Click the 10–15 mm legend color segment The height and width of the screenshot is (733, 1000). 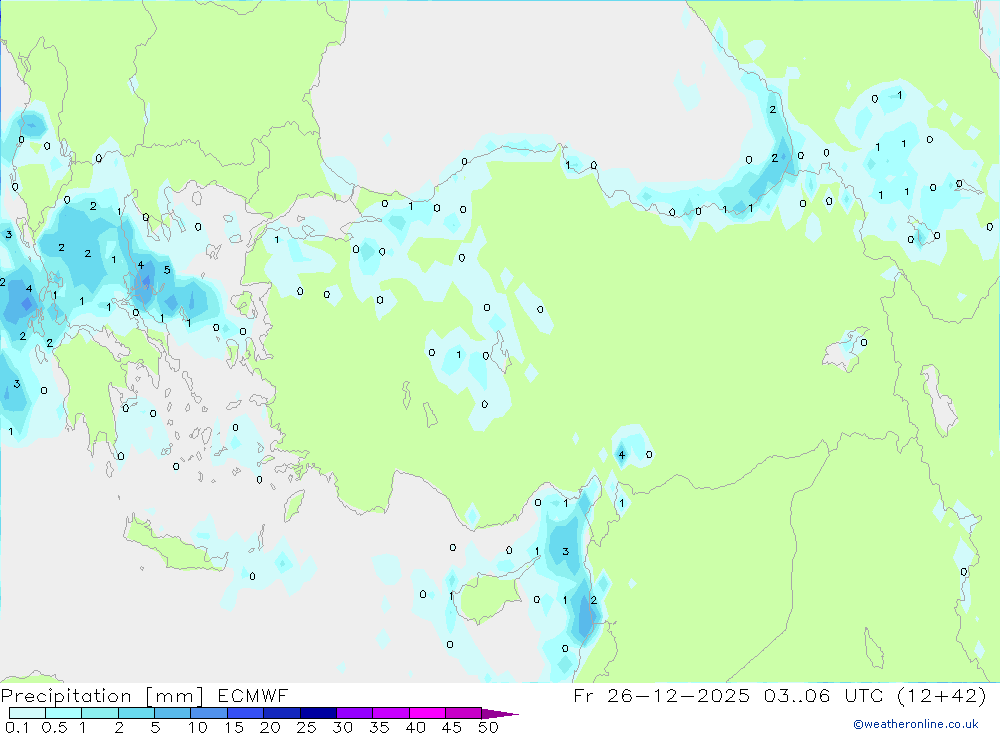tap(209, 713)
